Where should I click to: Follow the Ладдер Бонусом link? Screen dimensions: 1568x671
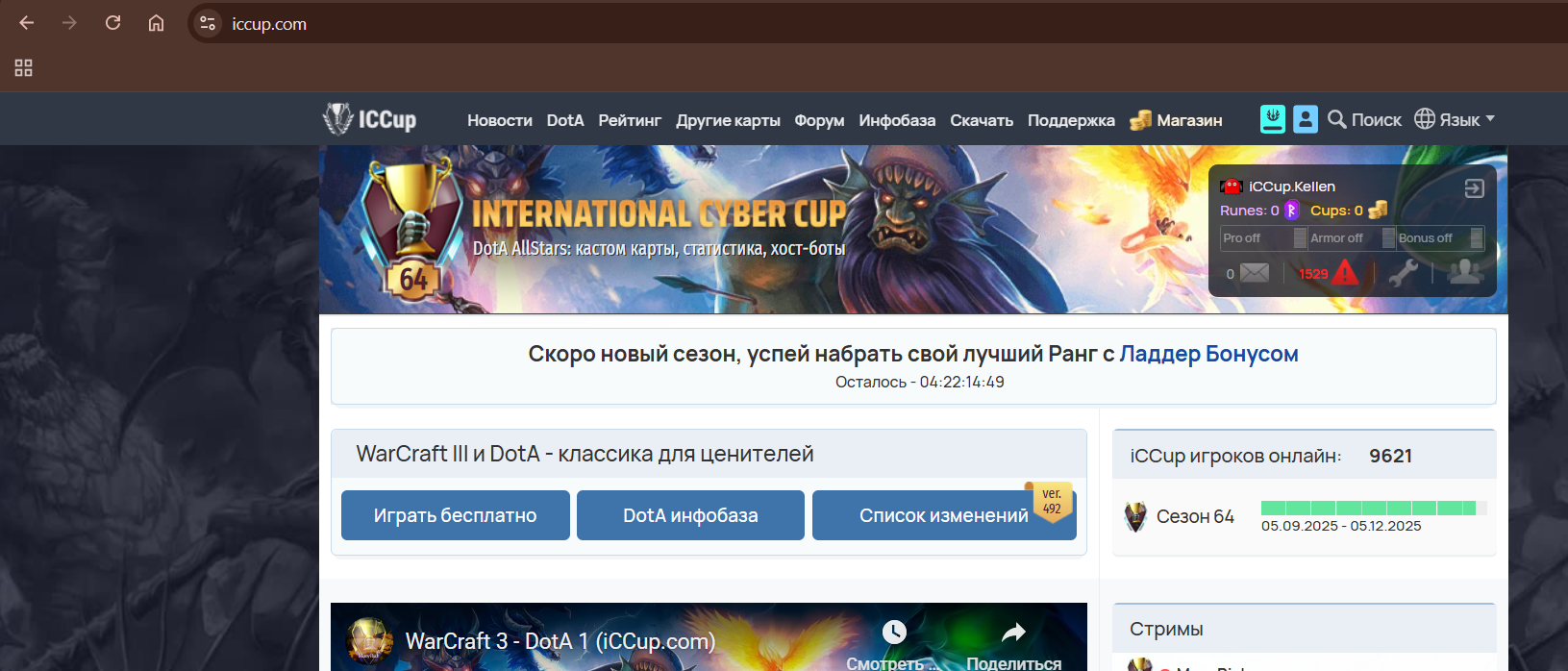pyautogui.click(x=1208, y=354)
